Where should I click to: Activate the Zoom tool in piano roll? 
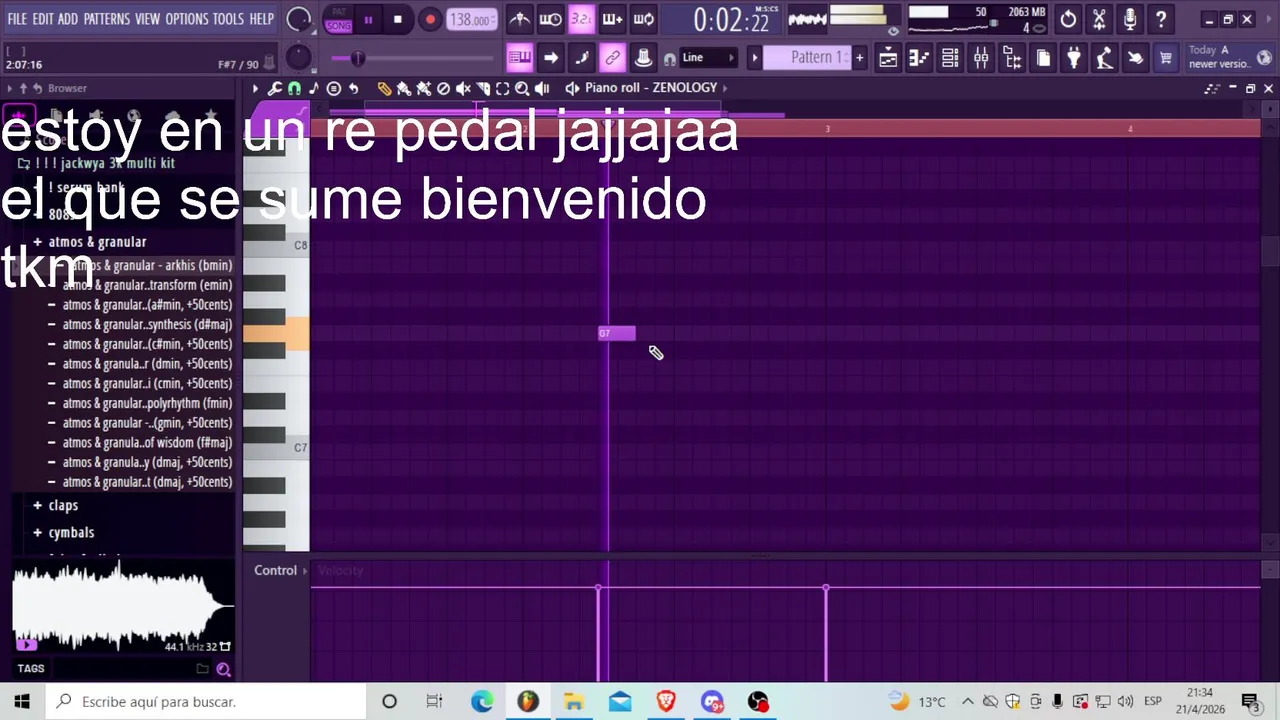click(522, 88)
